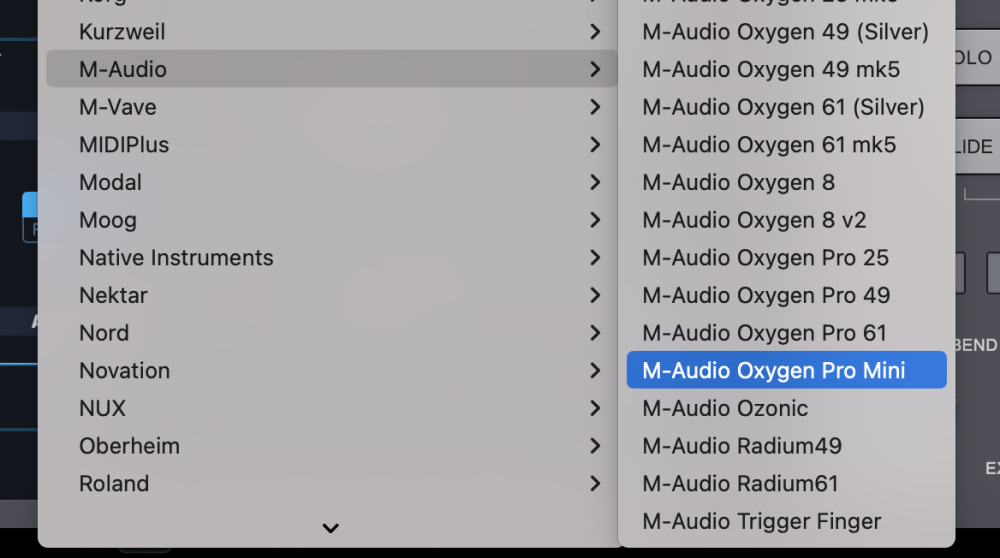Expand the Novation submenu arrow
Viewport: 1000px width, 558px height.
click(x=595, y=371)
